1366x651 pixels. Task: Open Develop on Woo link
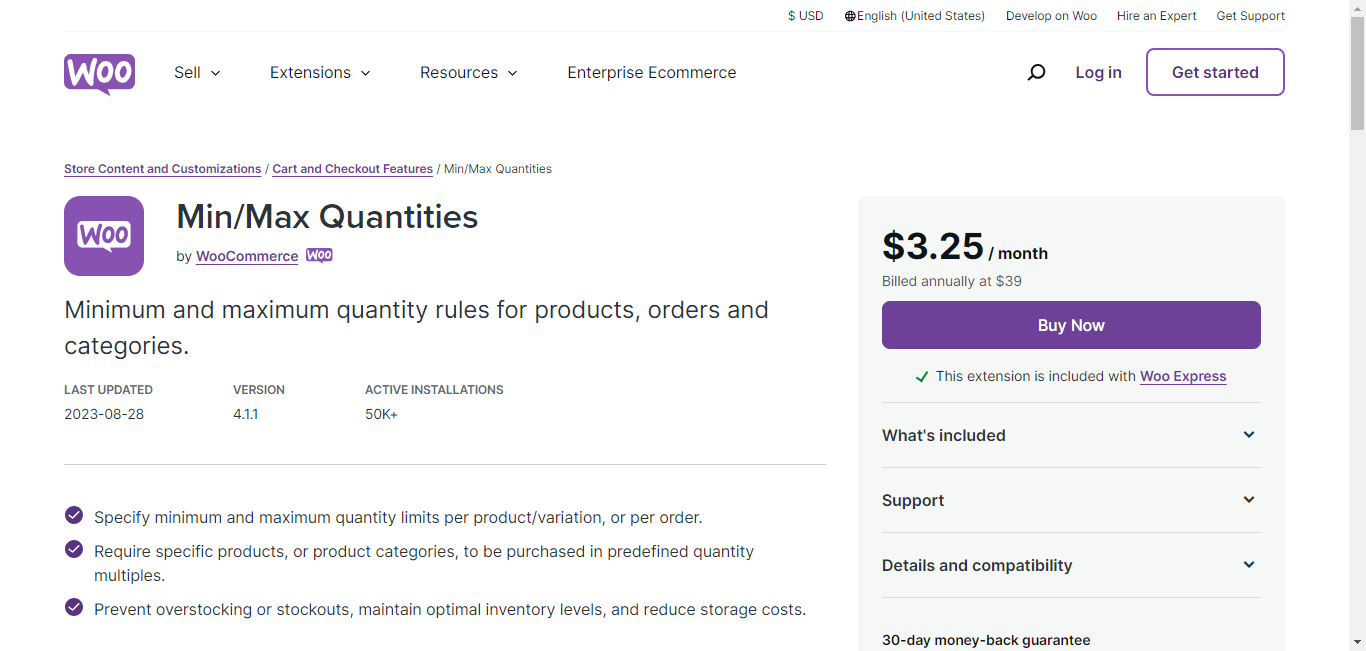pyautogui.click(x=1051, y=16)
